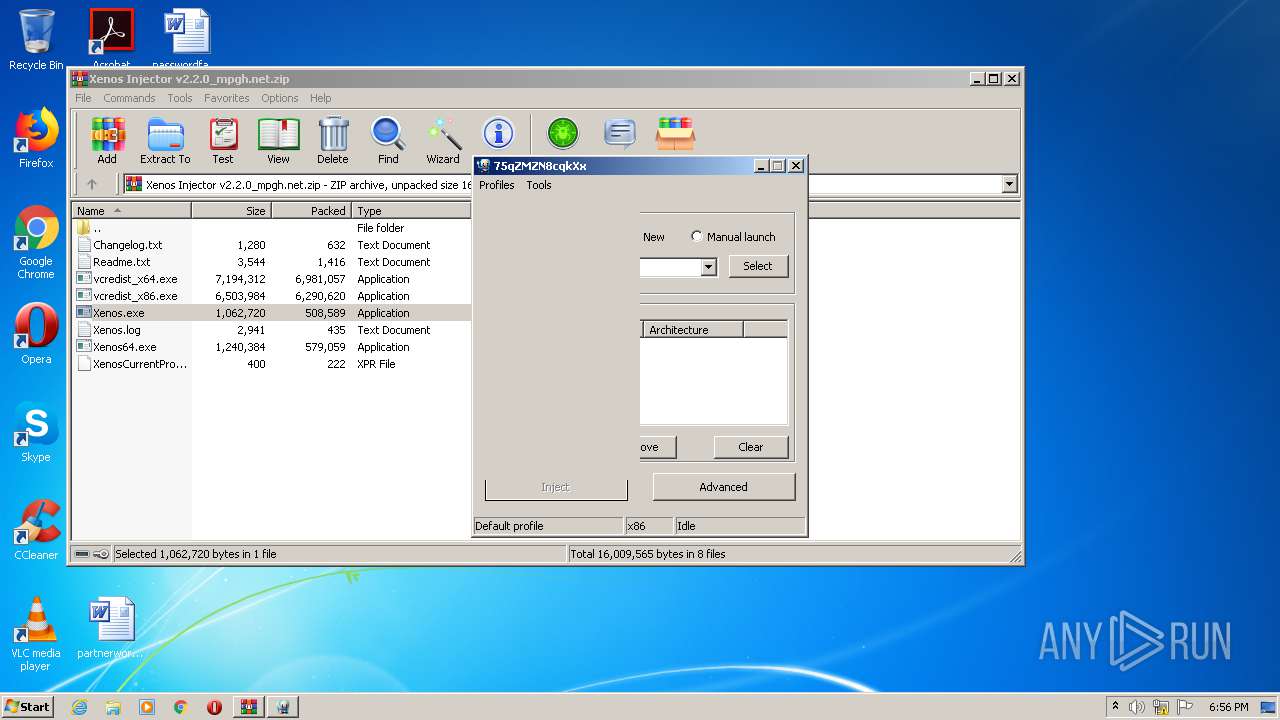
Task: Click the up-one-level arrow in WinRAR
Action: coord(92,184)
